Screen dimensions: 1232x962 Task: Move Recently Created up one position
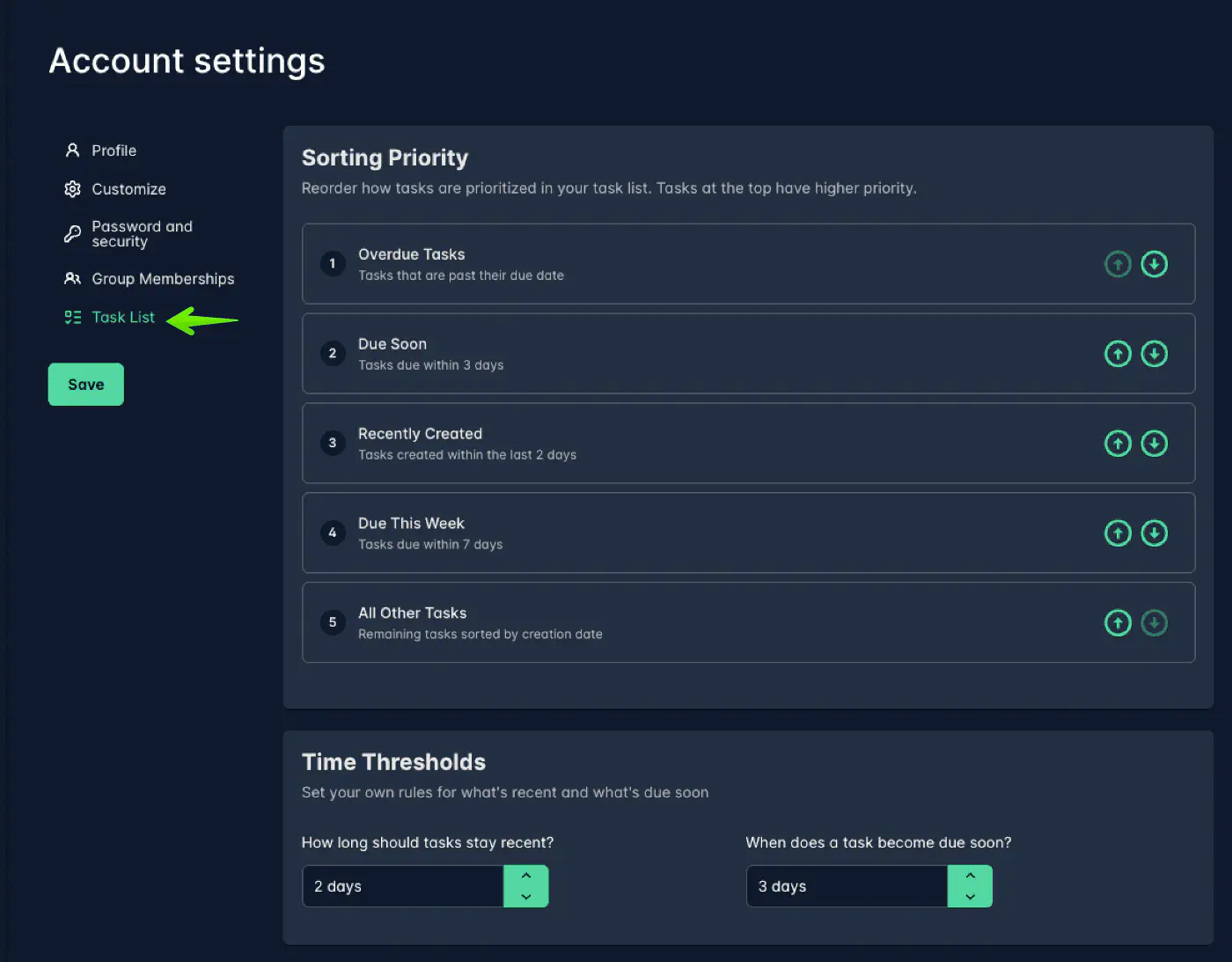point(1118,444)
